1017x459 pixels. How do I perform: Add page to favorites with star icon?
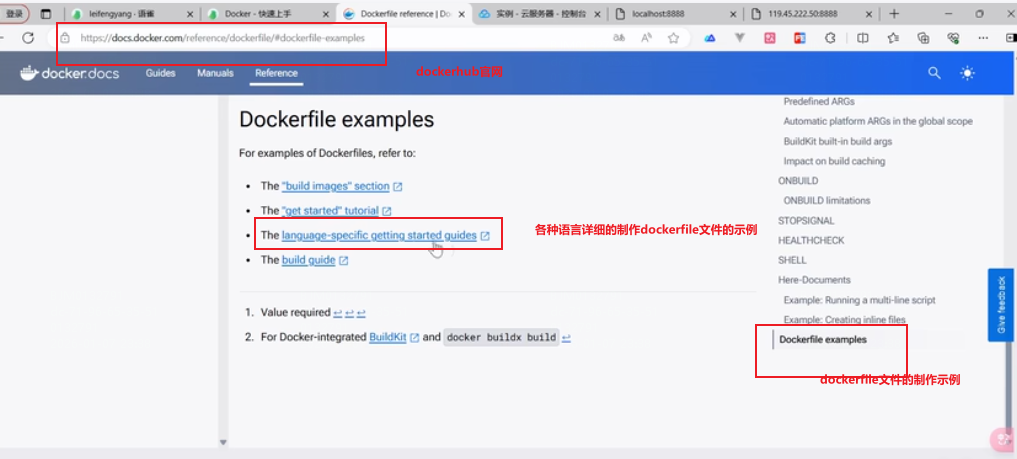[673, 38]
